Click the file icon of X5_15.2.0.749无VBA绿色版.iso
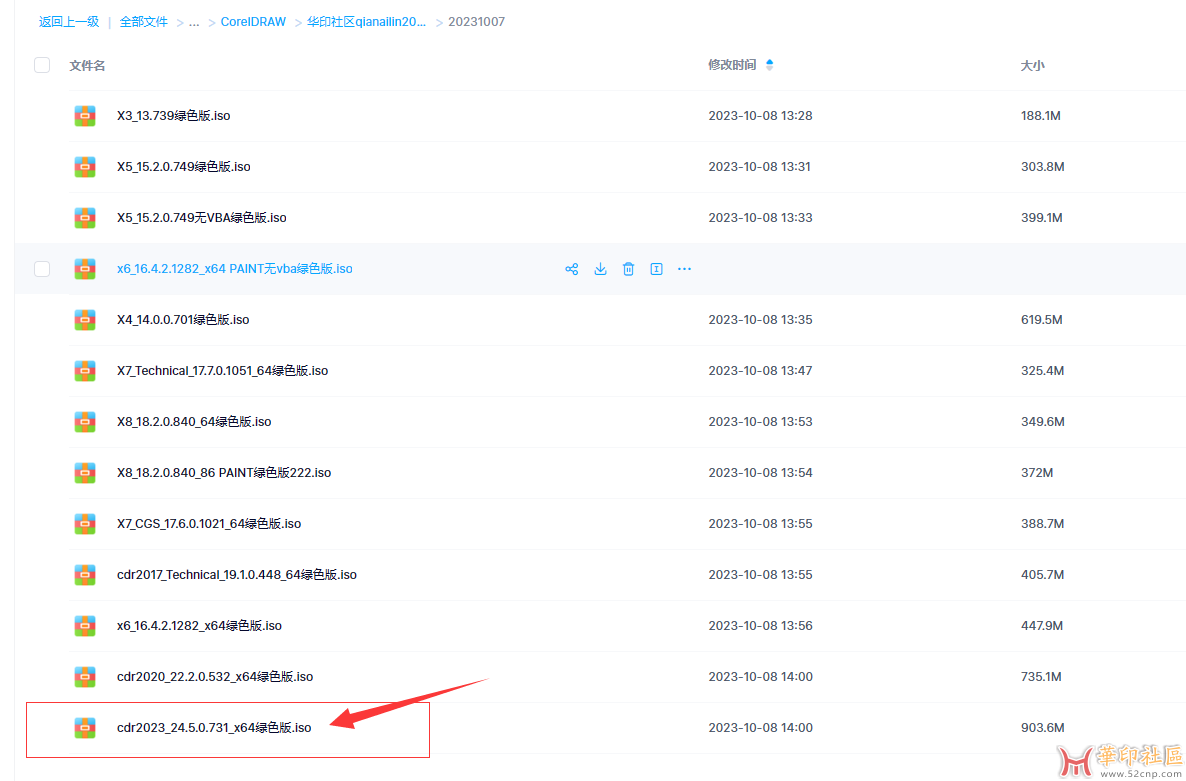 (85, 218)
